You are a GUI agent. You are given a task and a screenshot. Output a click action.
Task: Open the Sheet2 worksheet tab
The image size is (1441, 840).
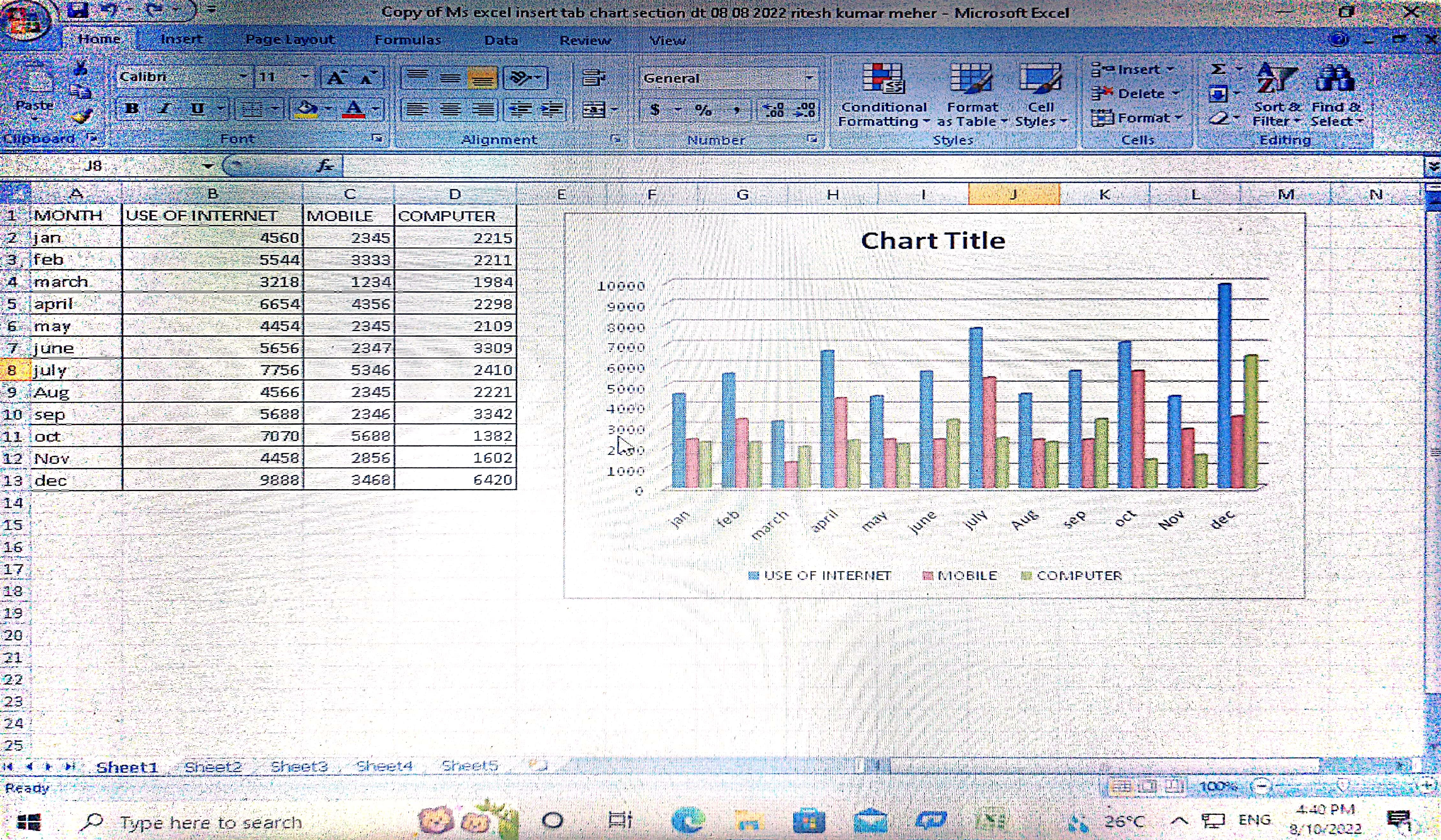(x=213, y=767)
